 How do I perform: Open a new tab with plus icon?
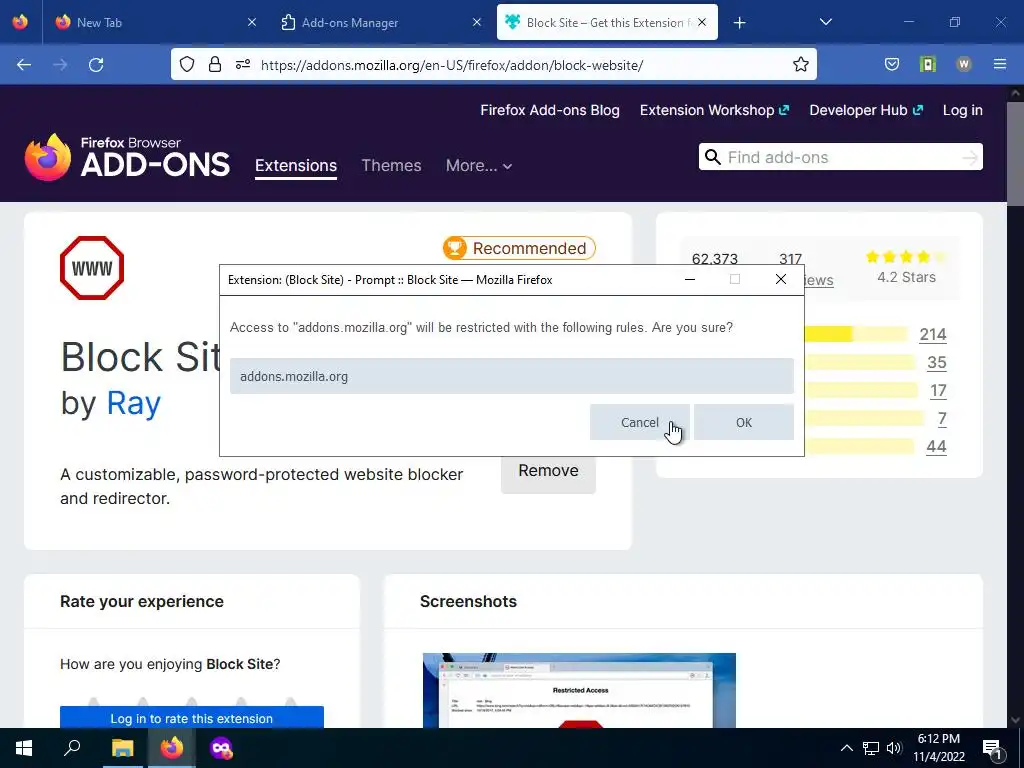tap(739, 23)
